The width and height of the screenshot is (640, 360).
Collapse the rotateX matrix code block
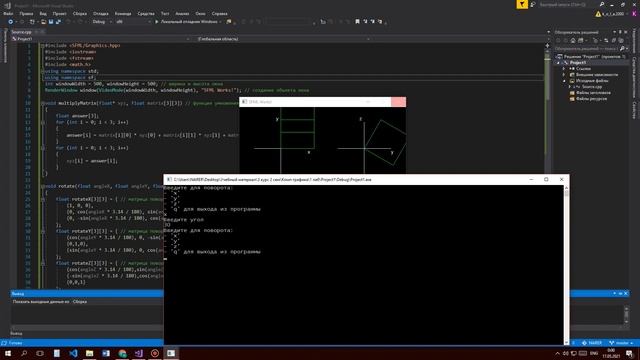point(42,199)
